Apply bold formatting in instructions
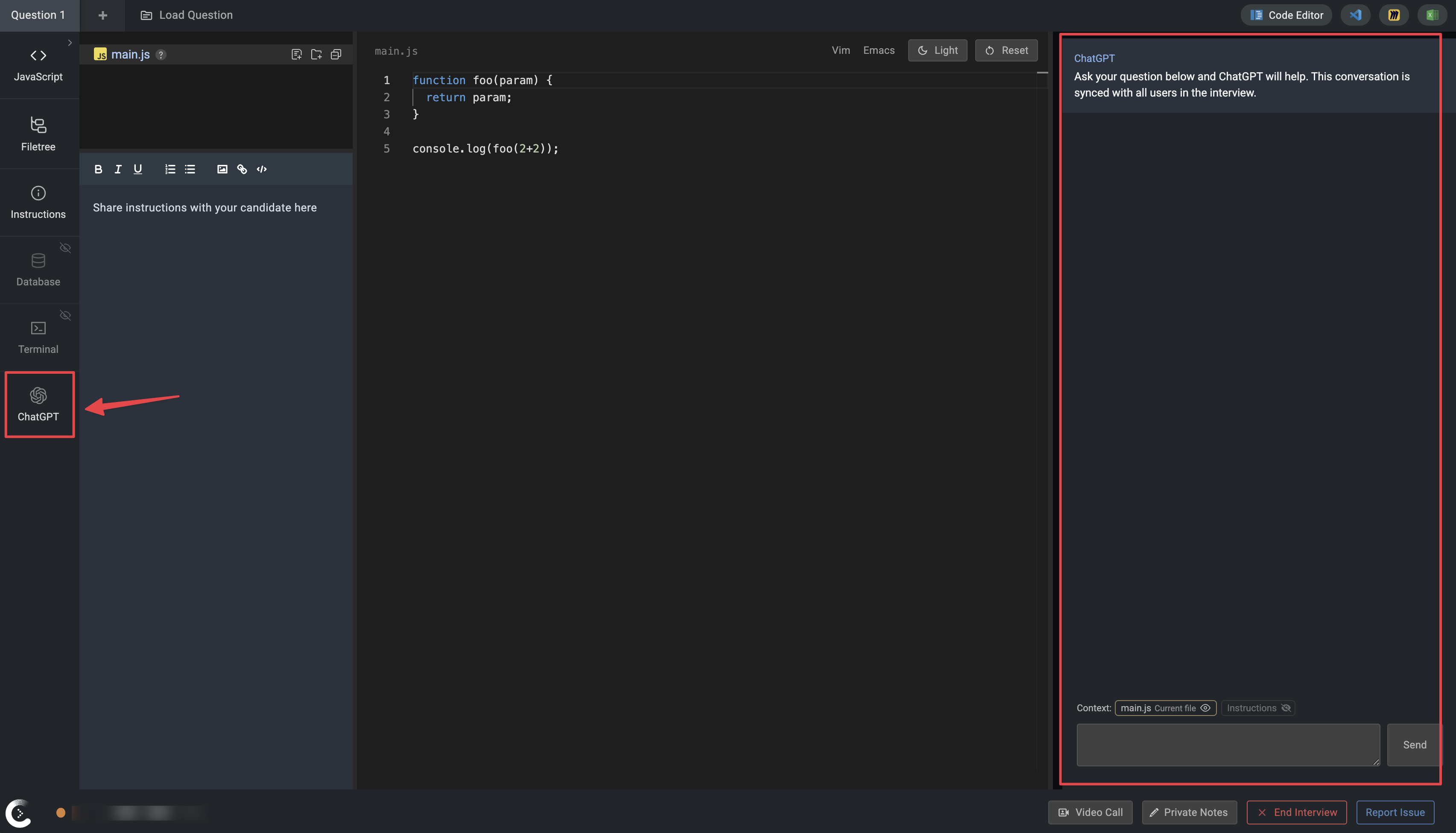Screen dimensions: 1456x833 [98, 169]
